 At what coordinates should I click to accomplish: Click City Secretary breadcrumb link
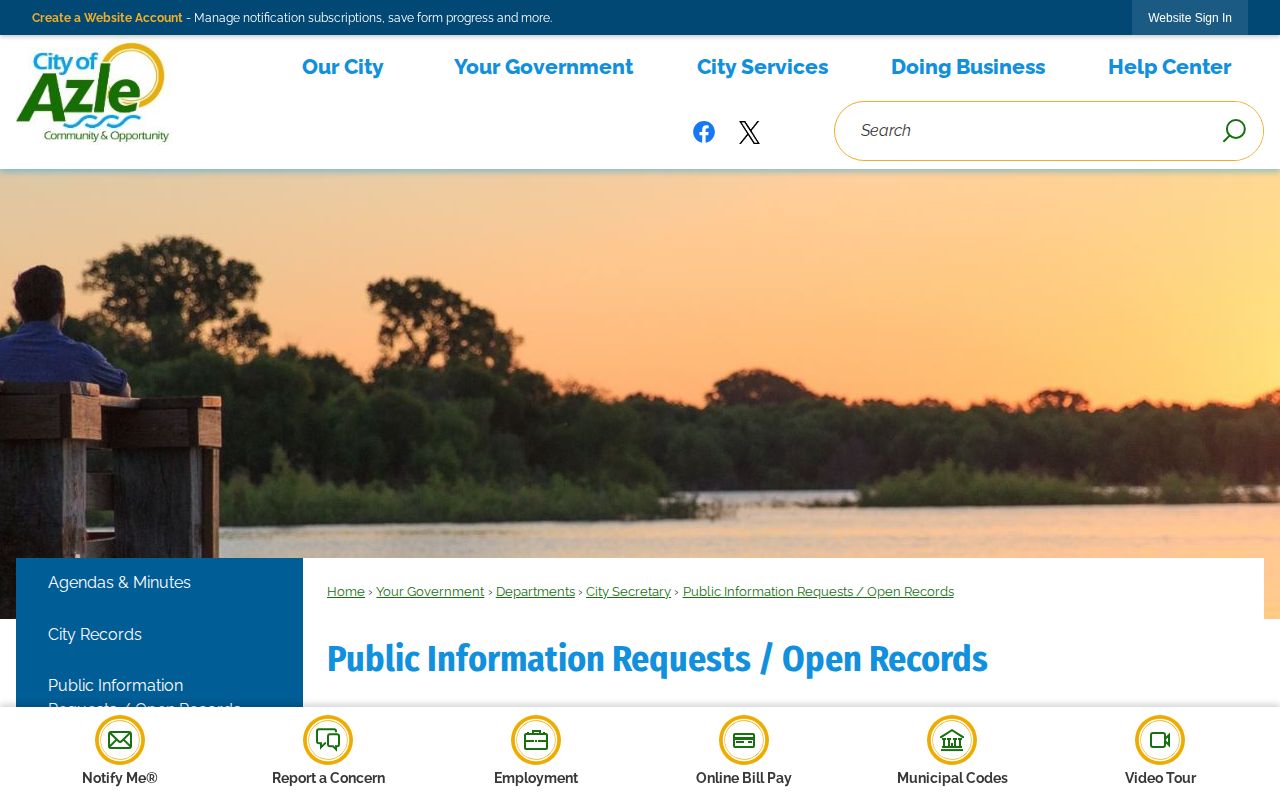628,592
